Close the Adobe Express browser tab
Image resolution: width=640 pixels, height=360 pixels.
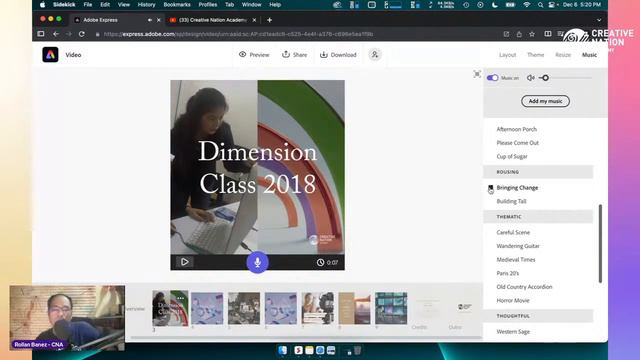(x=159, y=20)
